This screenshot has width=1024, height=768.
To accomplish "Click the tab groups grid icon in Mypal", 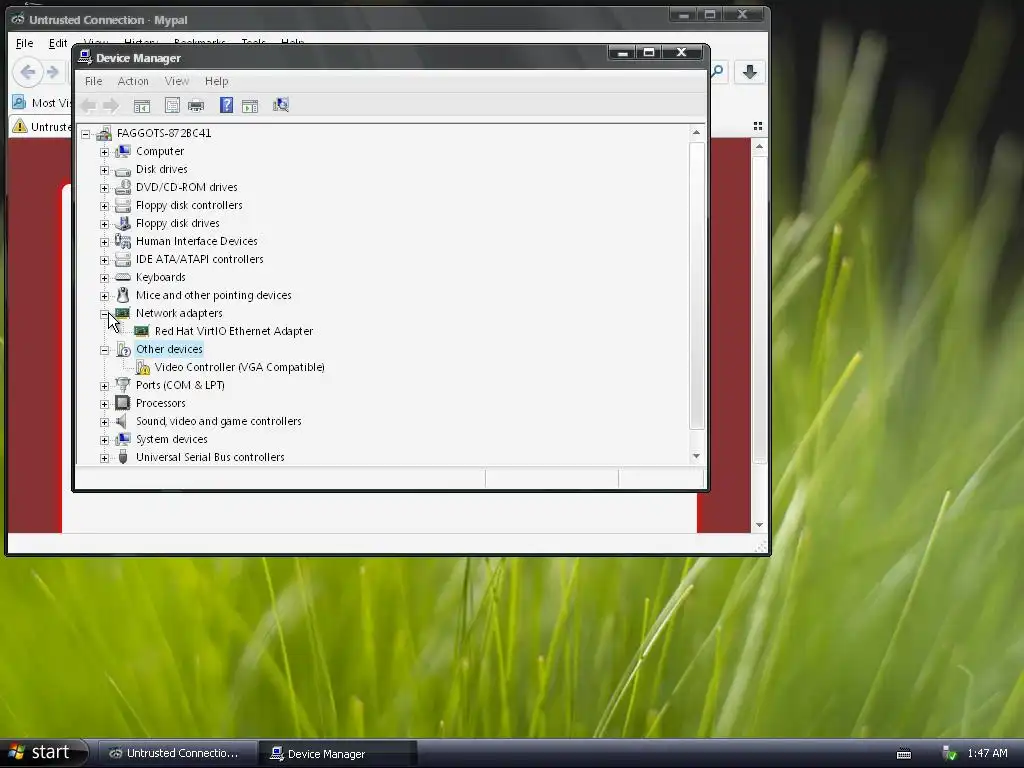I will 758,126.
